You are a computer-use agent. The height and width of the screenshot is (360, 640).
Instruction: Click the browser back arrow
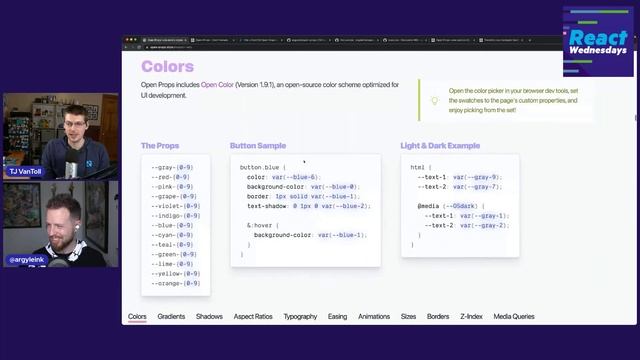point(126,47)
